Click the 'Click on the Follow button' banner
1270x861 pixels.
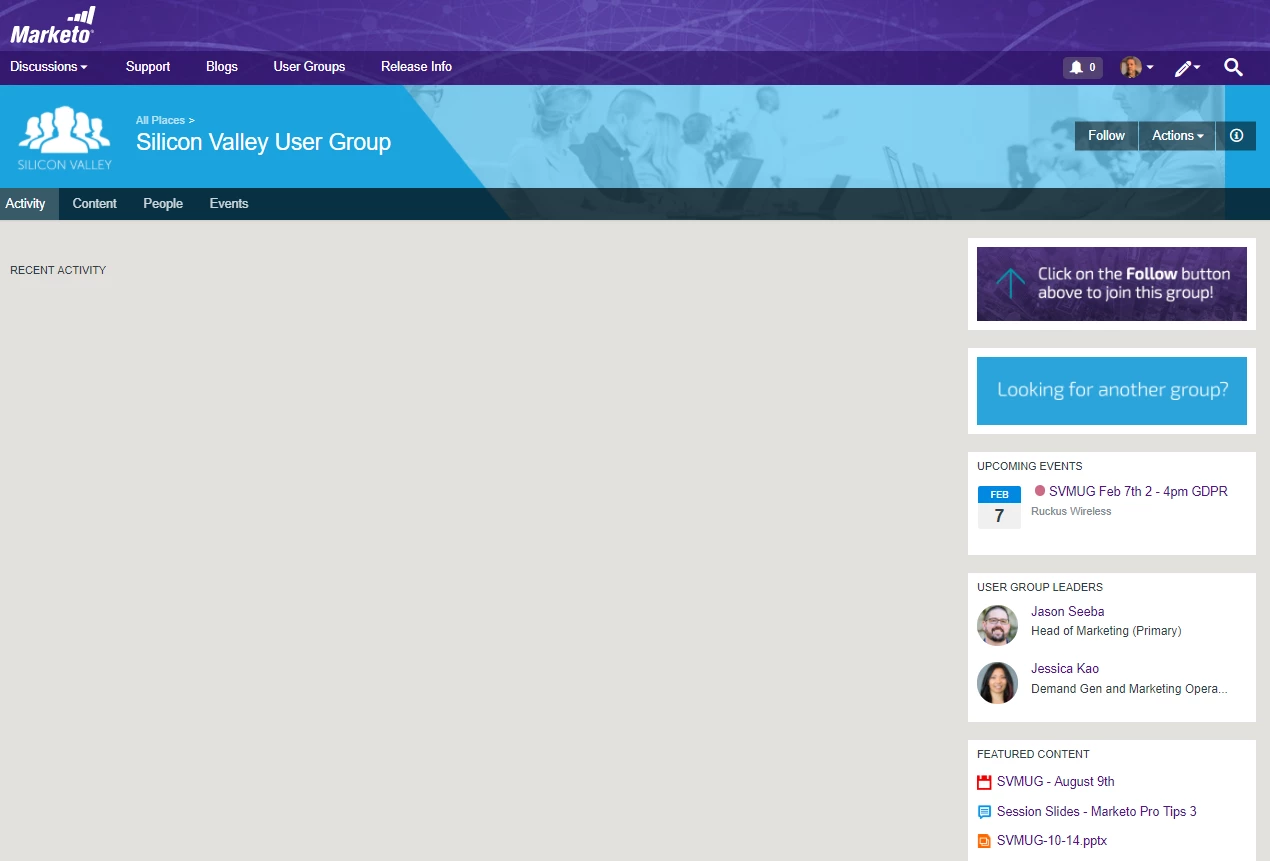pos(1112,284)
